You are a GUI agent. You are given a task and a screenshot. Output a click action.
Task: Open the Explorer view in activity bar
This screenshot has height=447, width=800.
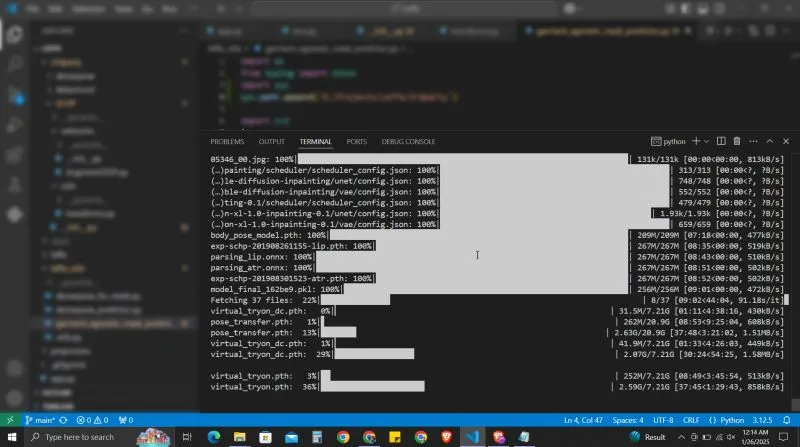14,36
